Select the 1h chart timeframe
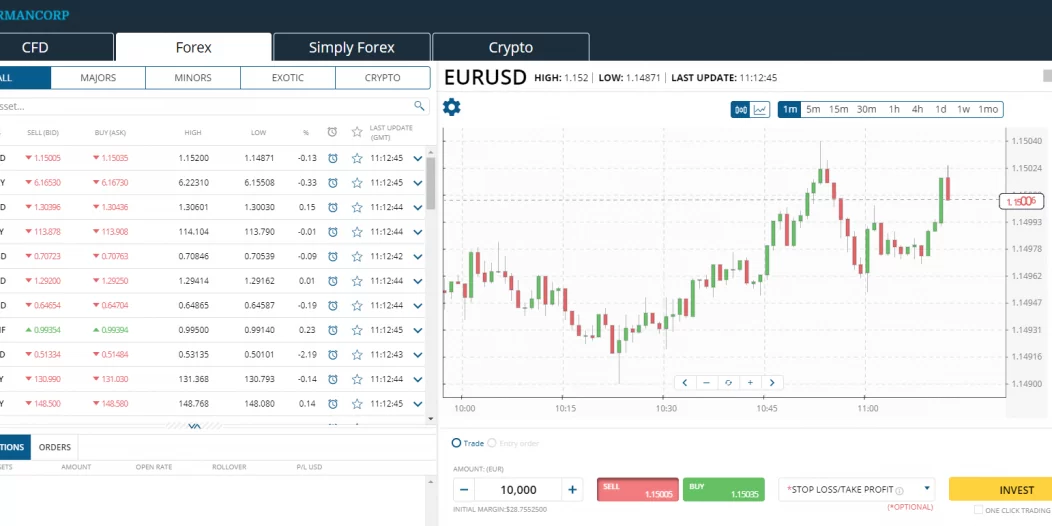 [894, 109]
